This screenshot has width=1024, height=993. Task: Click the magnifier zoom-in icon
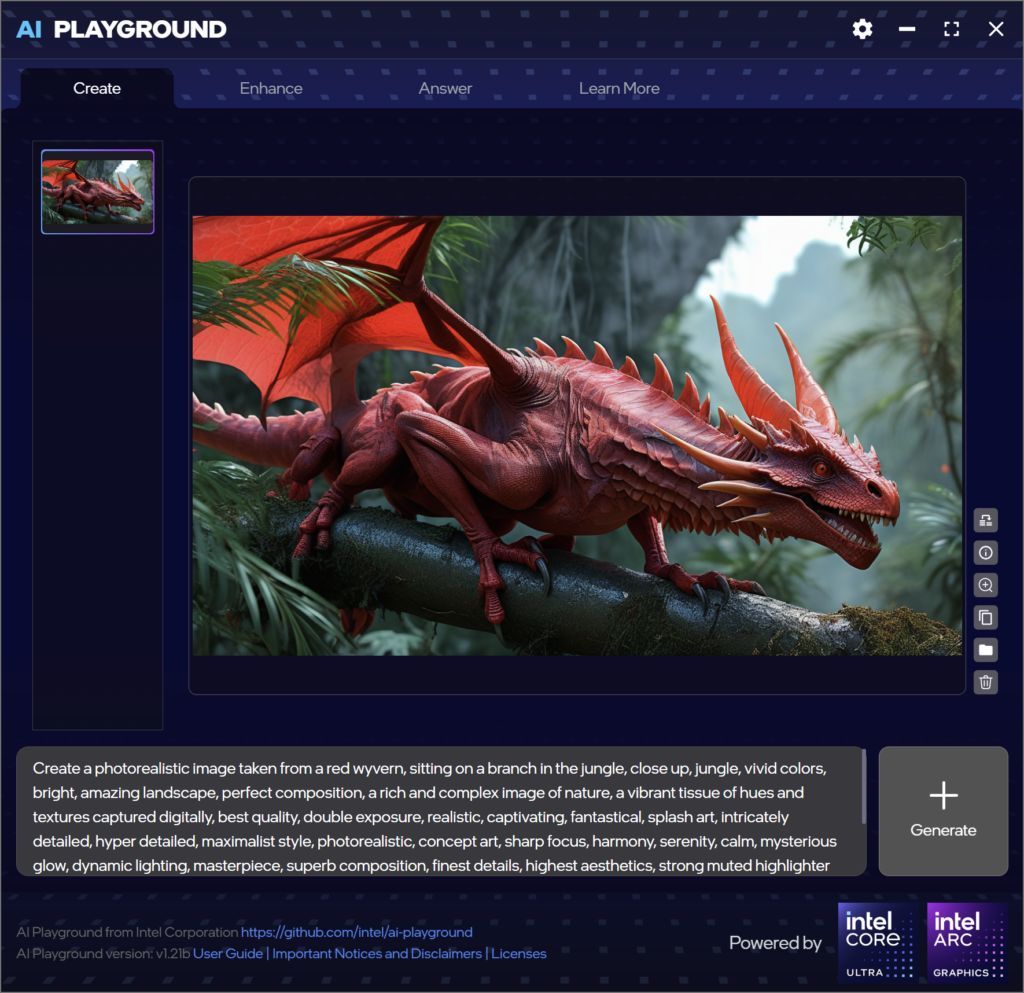point(985,585)
